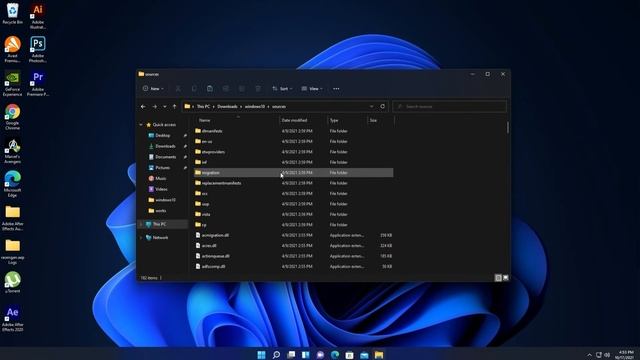Go up one folder level arrow

[175, 107]
